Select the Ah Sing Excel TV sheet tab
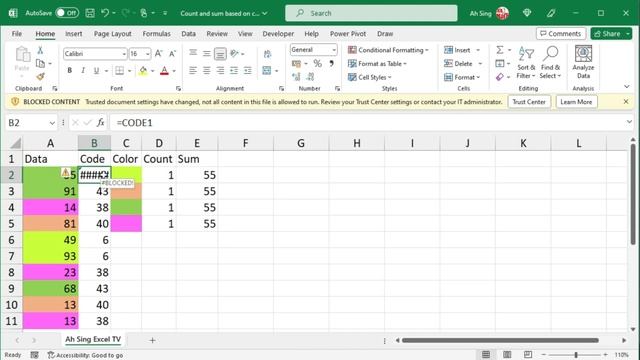Image resolution: width=640 pixels, height=360 pixels. point(93,339)
